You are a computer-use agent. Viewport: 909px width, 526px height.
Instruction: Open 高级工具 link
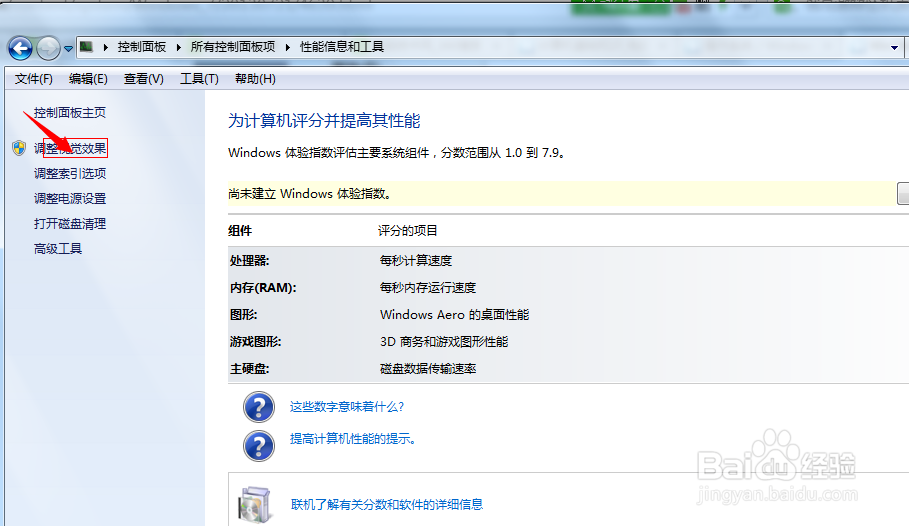[x=58, y=249]
